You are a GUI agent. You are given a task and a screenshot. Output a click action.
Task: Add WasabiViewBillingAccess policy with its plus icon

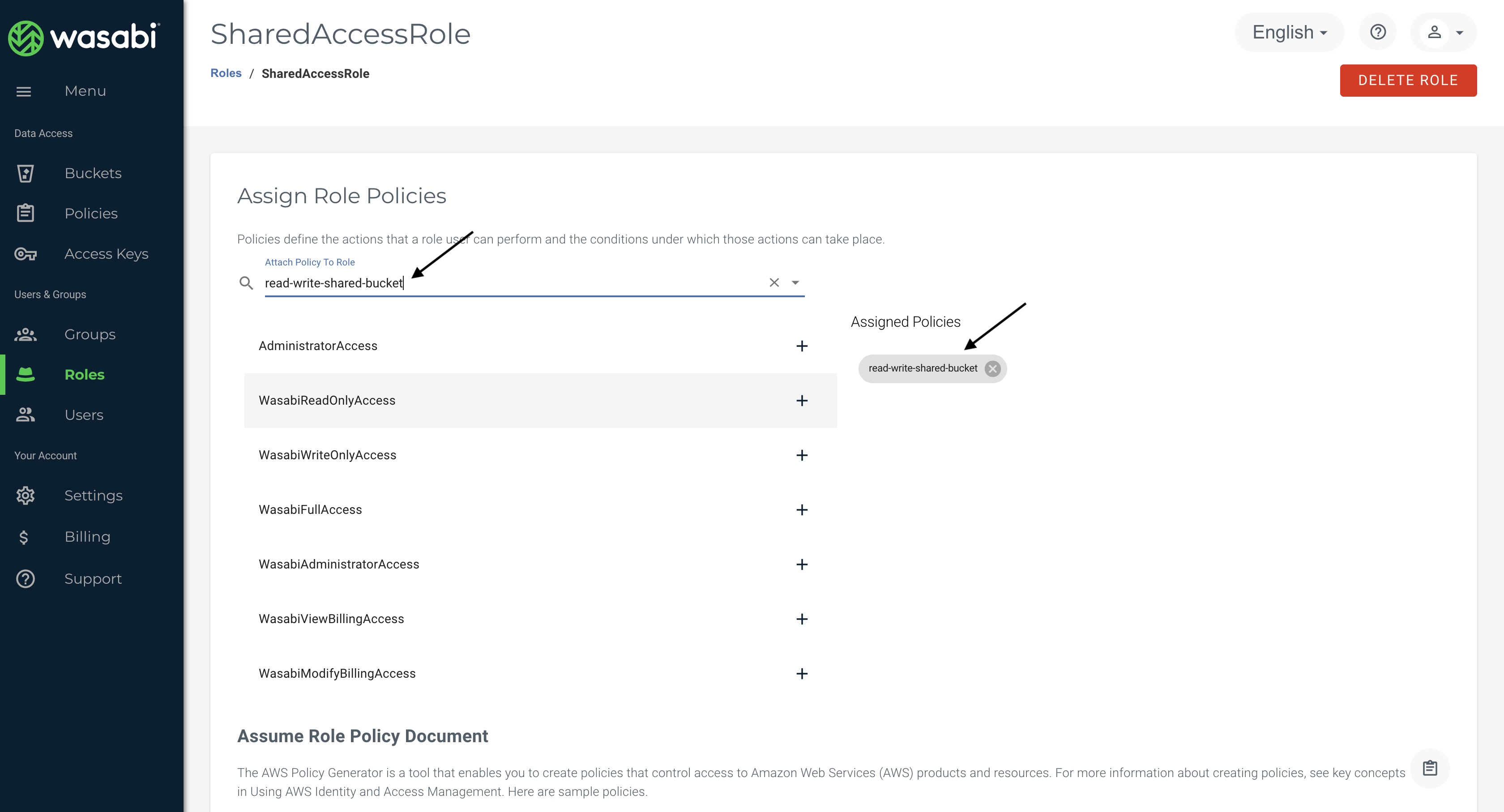pyautogui.click(x=802, y=620)
